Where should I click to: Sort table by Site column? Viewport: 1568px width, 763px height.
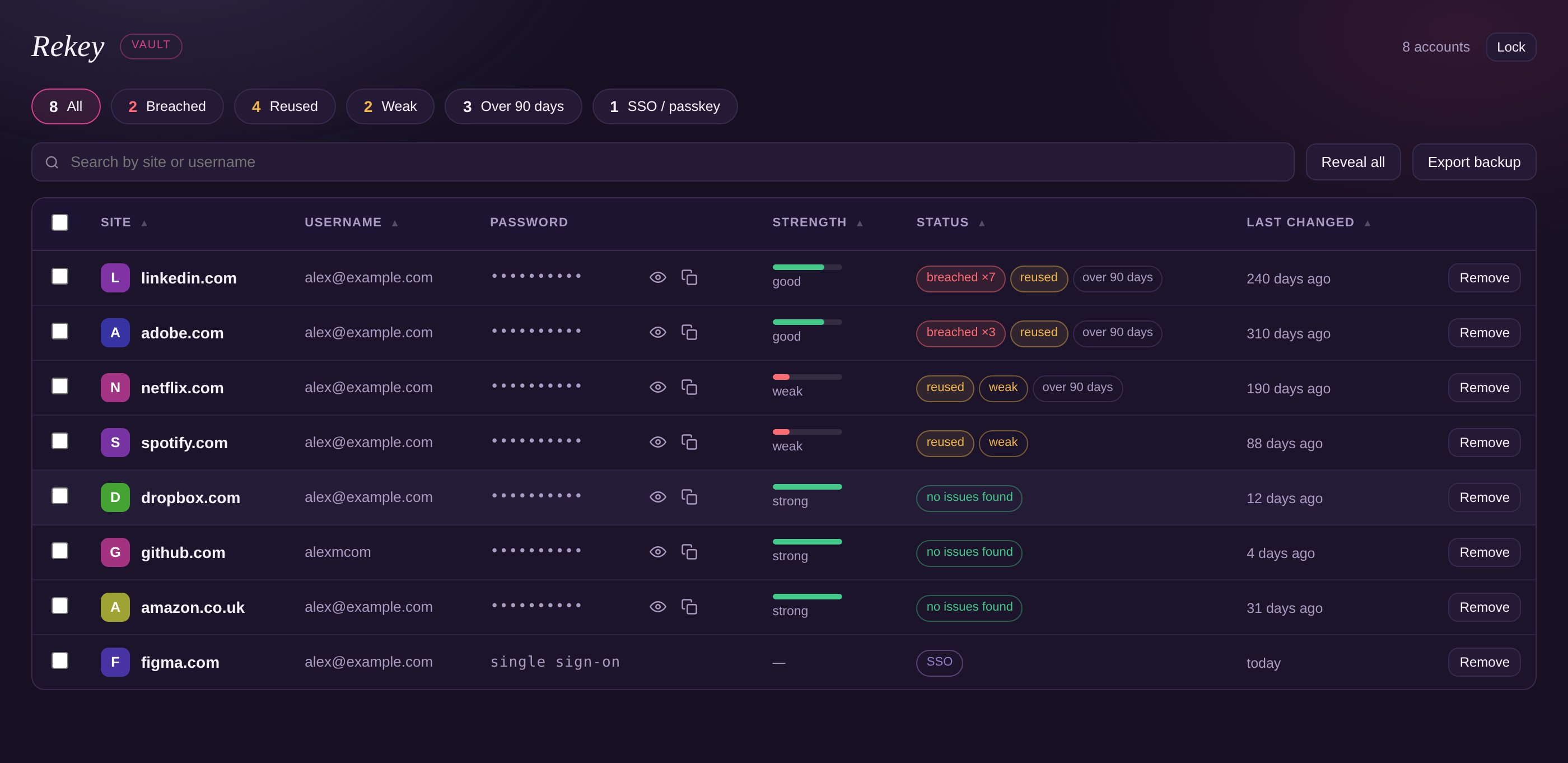124,222
